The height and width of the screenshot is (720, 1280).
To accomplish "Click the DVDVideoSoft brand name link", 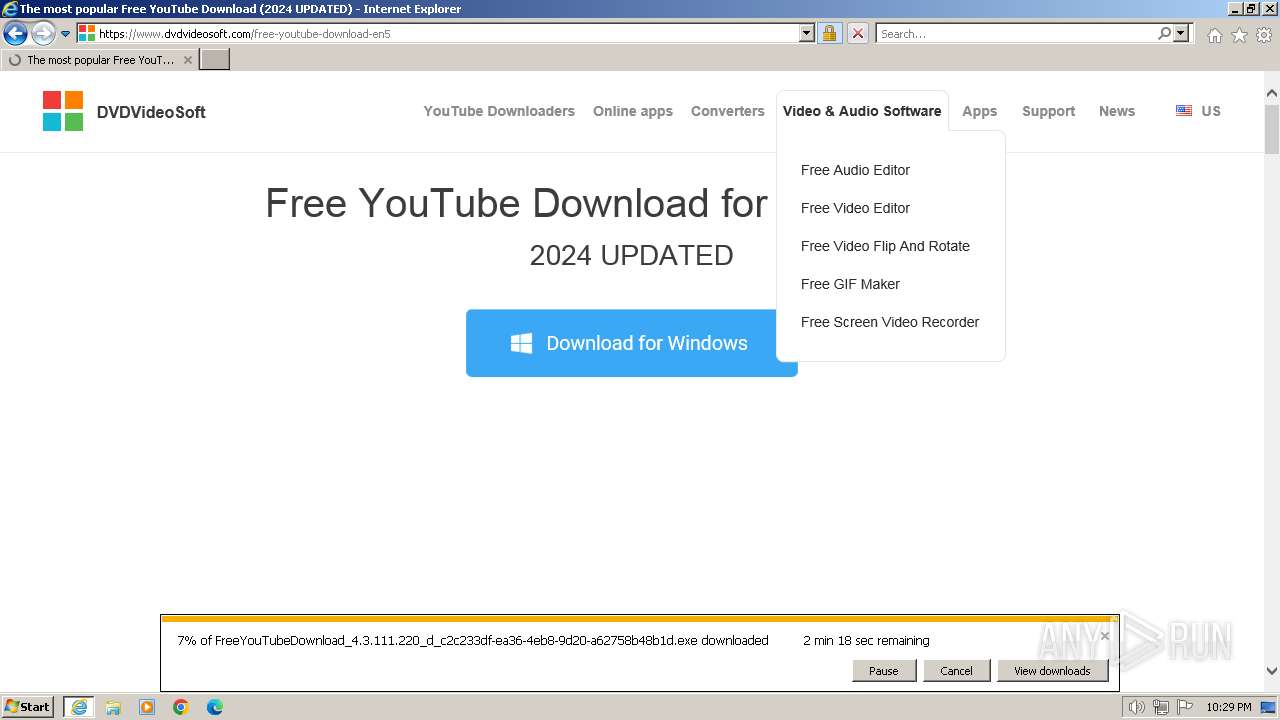I will pyautogui.click(x=151, y=112).
